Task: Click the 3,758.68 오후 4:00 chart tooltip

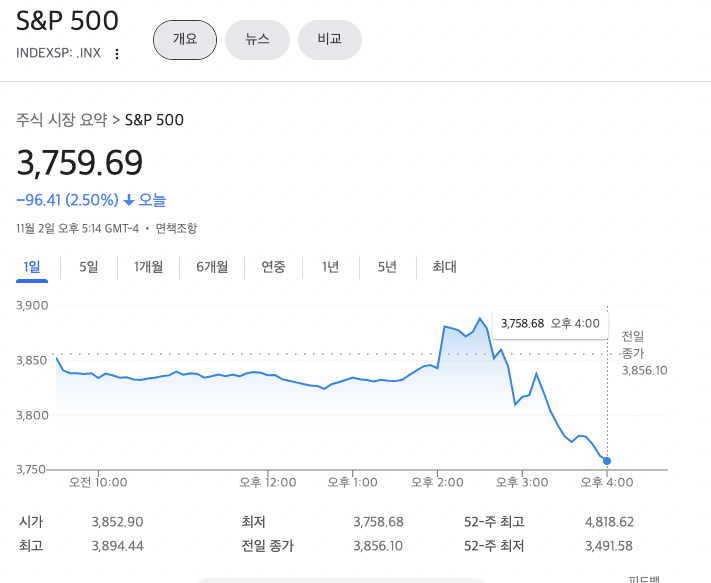Action: pyautogui.click(x=550, y=324)
